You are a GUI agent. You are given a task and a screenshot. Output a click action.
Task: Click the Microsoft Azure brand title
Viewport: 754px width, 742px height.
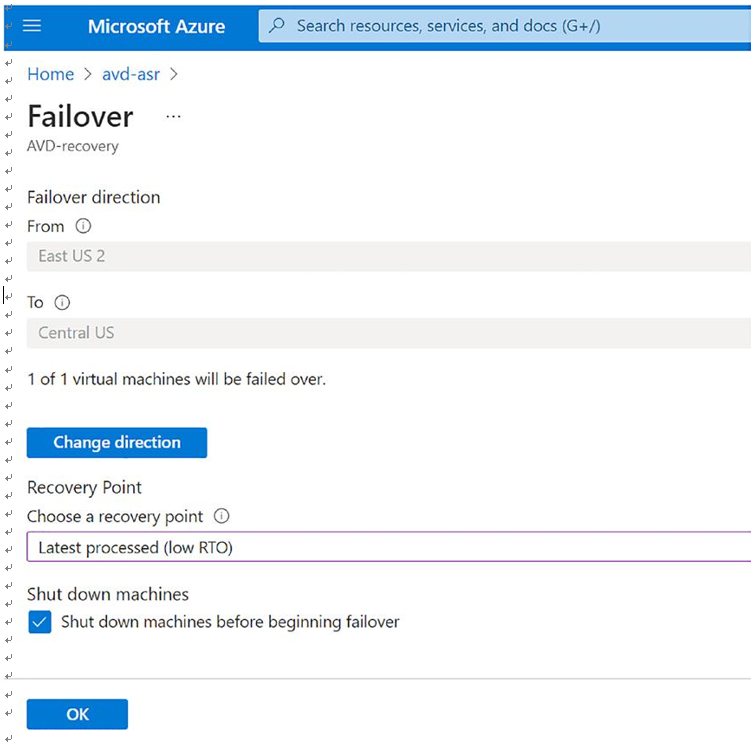(x=156, y=26)
